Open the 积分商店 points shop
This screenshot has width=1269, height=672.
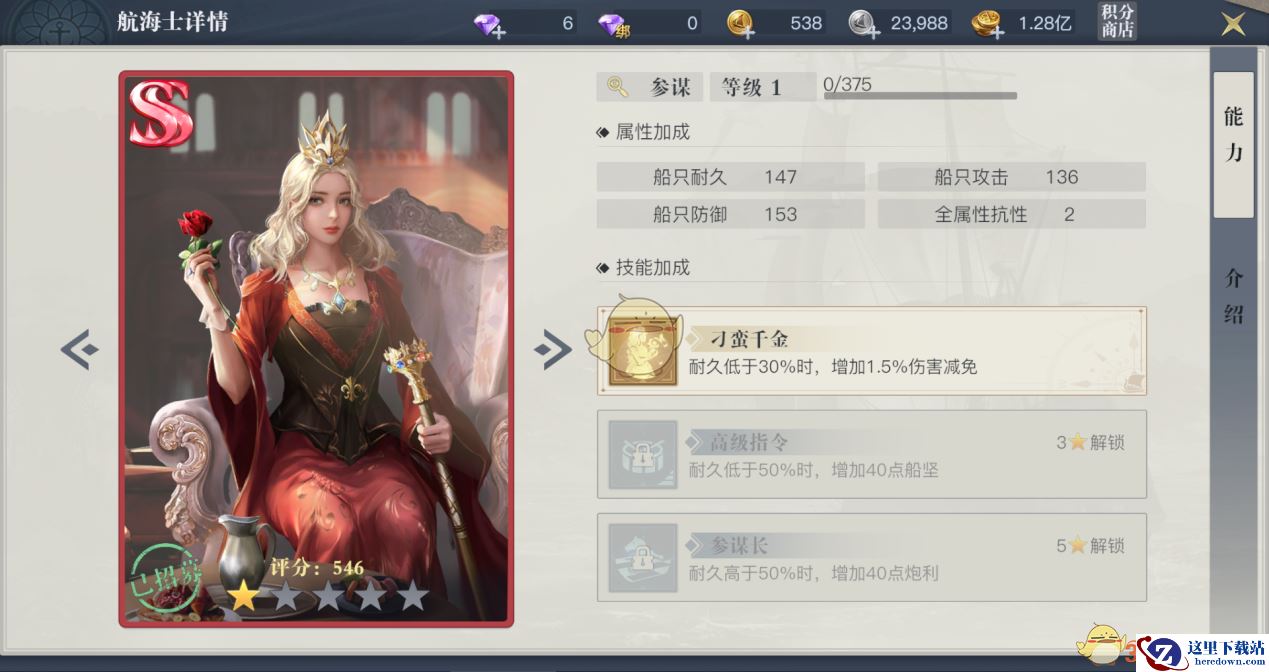coord(1117,22)
